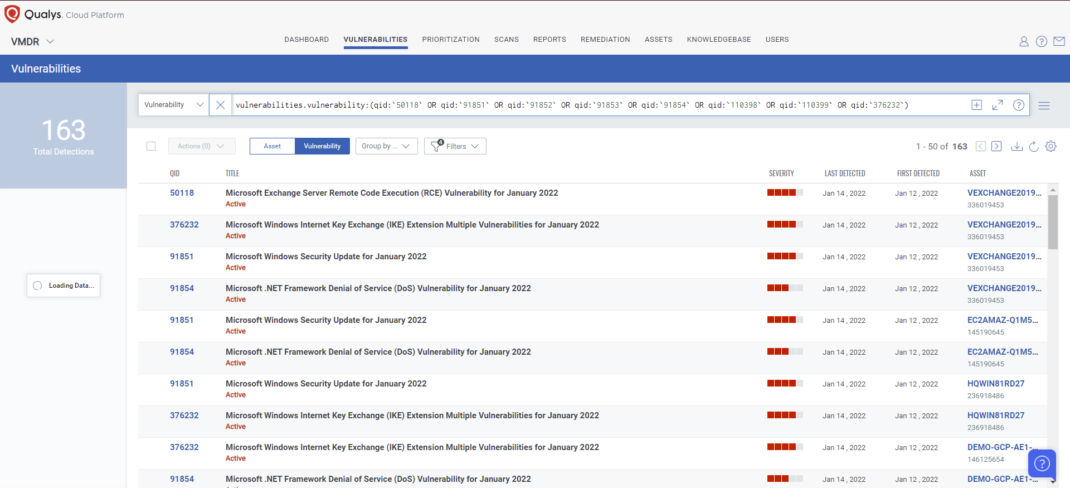Click the Asset column header

pyautogui.click(x=977, y=173)
